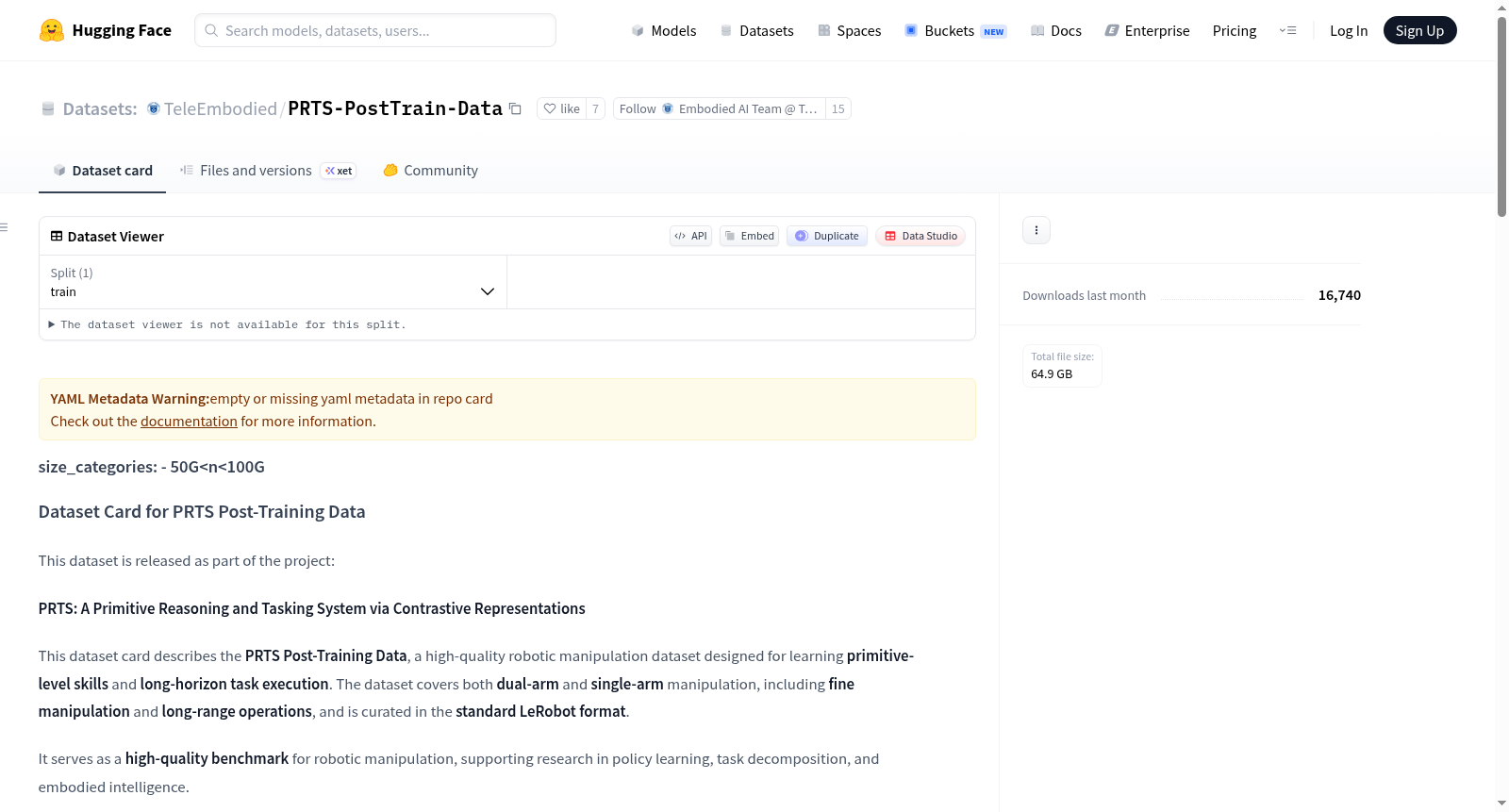Open the Buckets page
This screenshot has width=1509, height=812.
tap(955, 30)
